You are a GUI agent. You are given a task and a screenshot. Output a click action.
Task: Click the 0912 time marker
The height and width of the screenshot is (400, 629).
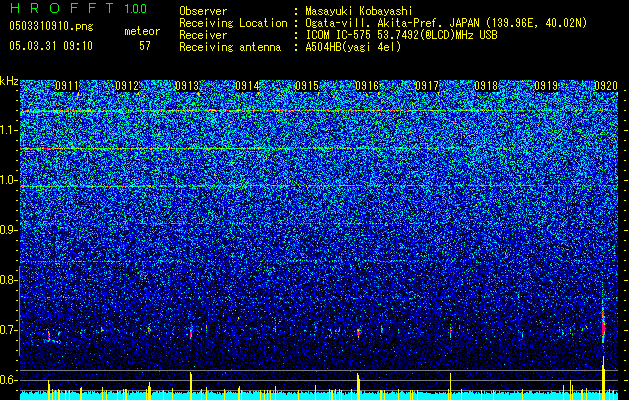tap(127, 86)
